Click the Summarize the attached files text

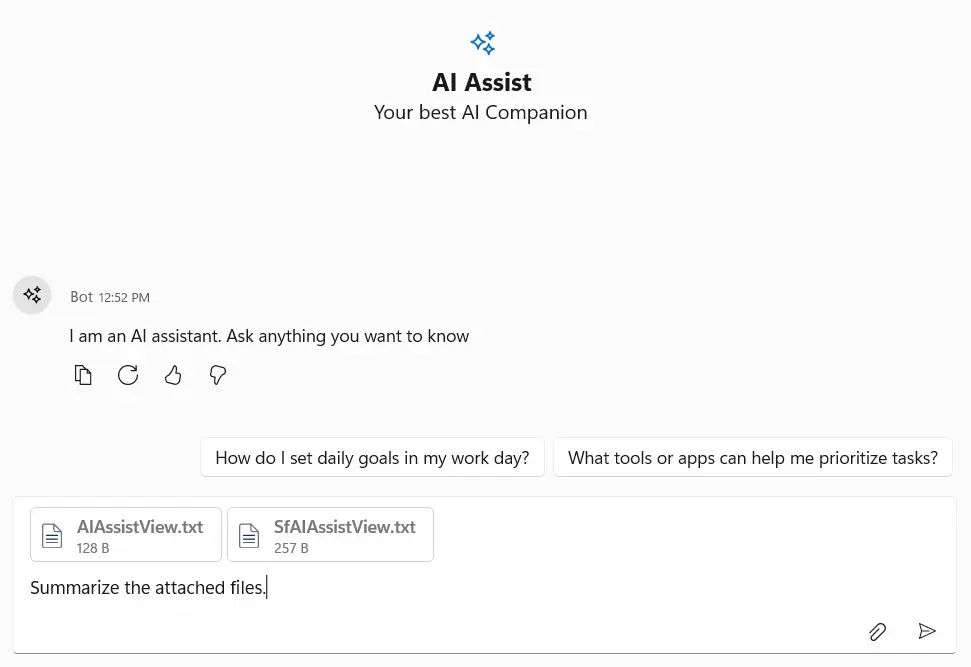[148, 587]
